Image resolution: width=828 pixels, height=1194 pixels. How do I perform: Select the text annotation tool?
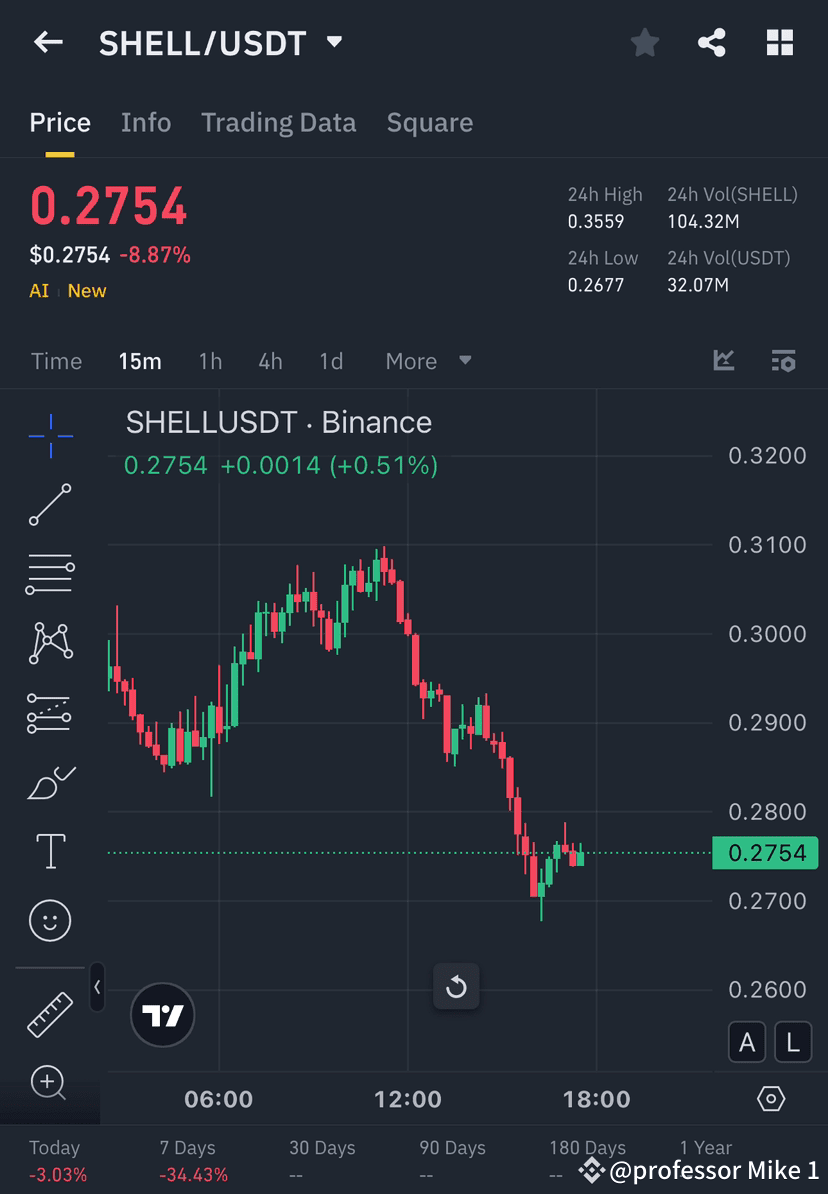(50, 850)
